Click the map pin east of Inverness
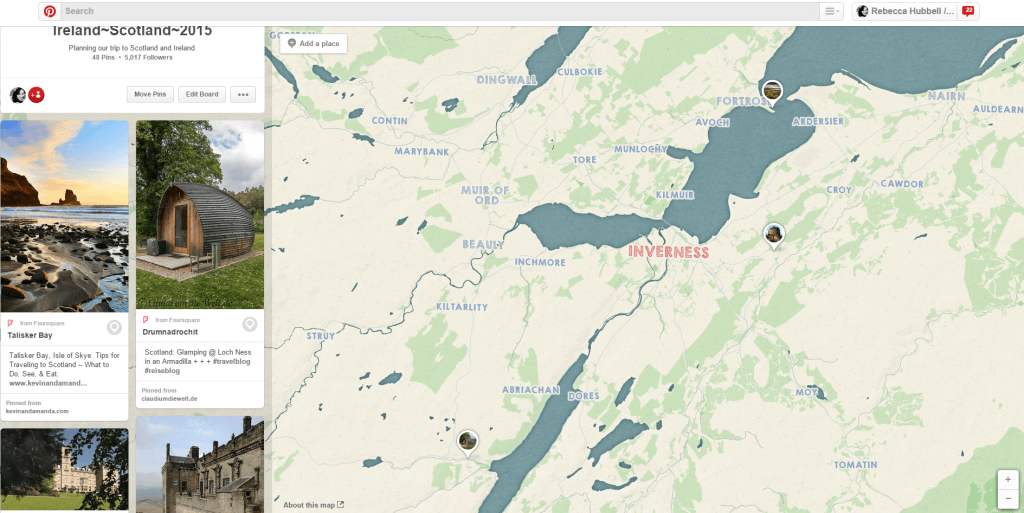 pos(774,236)
